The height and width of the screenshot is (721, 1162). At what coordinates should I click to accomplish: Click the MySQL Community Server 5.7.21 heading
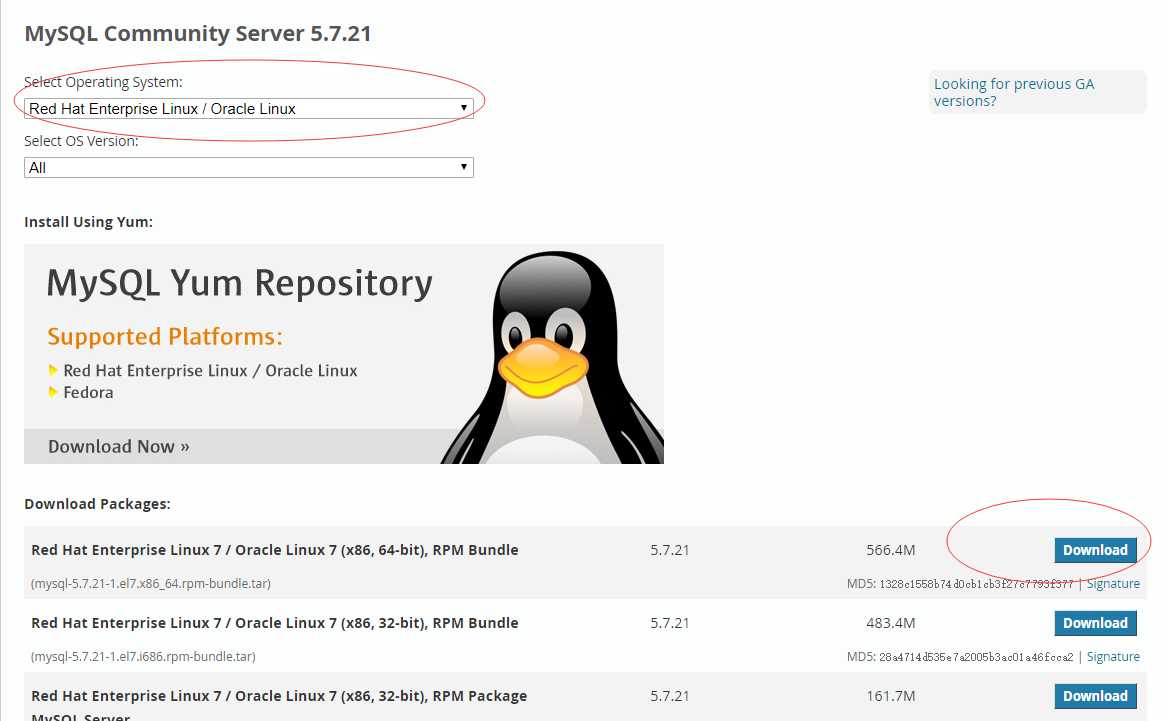(x=198, y=34)
